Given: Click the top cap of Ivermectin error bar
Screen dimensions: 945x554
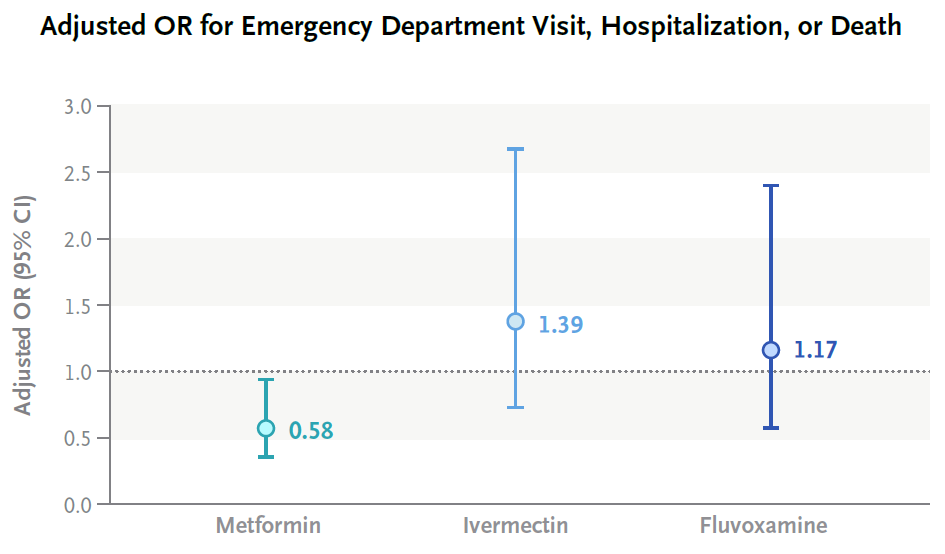Looking at the screenshot, I should point(516,149).
